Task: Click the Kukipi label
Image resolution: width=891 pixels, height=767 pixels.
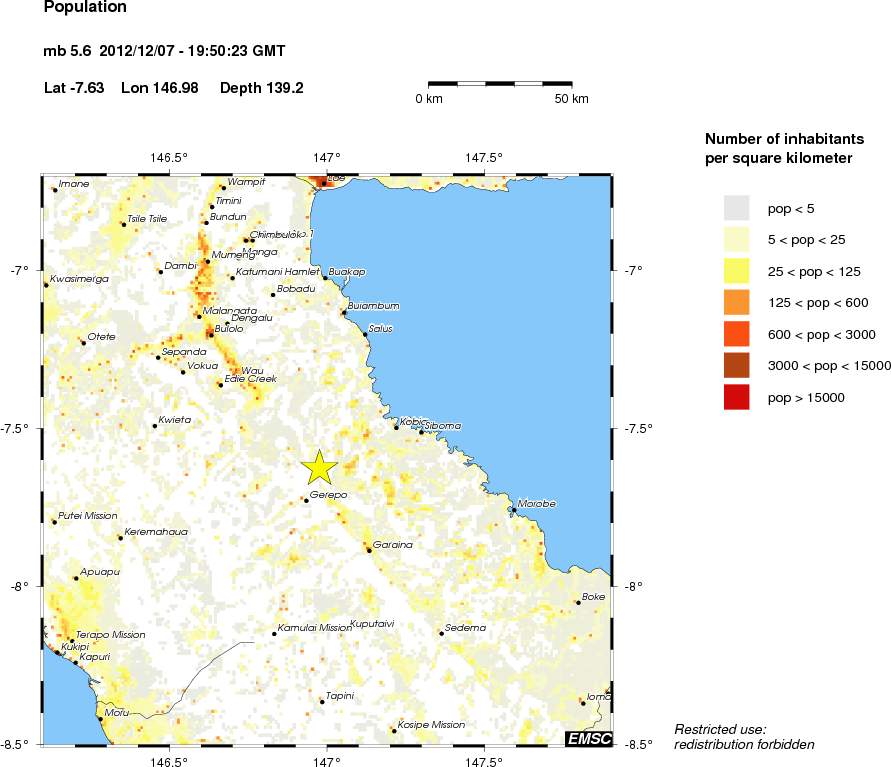Action: [x=75, y=647]
